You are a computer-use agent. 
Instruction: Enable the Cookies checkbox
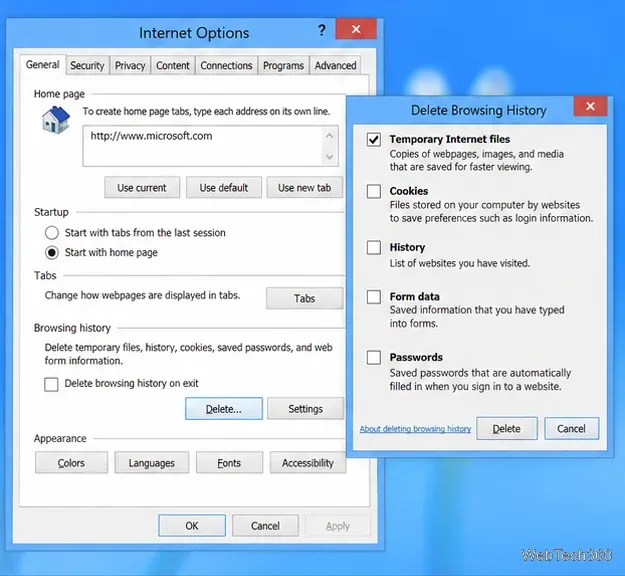click(374, 191)
